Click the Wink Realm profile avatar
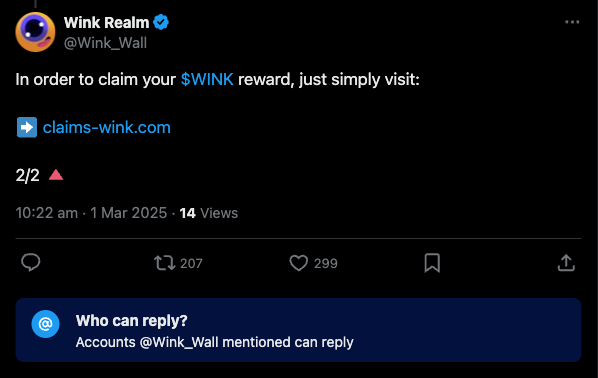 tap(35, 32)
